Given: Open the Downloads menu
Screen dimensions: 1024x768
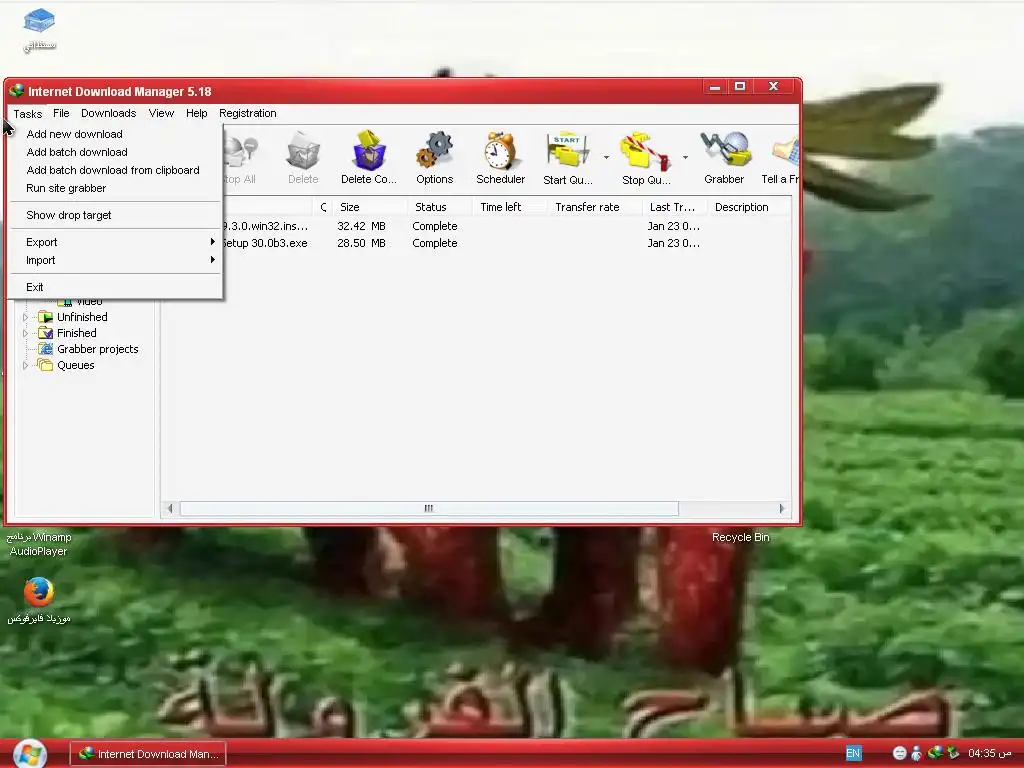Looking at the screenshot, I should coord(108,113).
